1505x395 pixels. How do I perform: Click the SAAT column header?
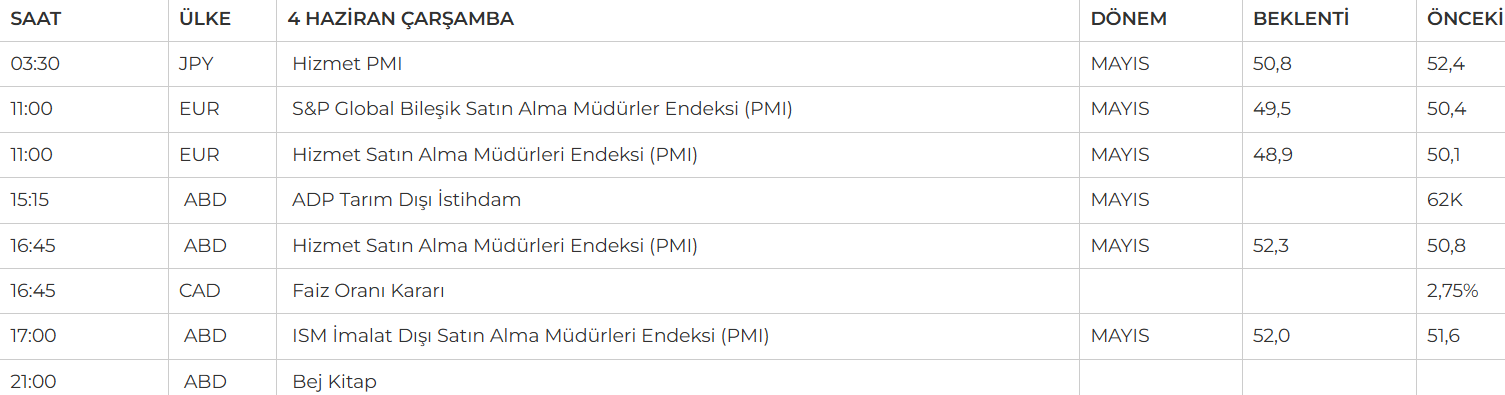coord(32,19)
